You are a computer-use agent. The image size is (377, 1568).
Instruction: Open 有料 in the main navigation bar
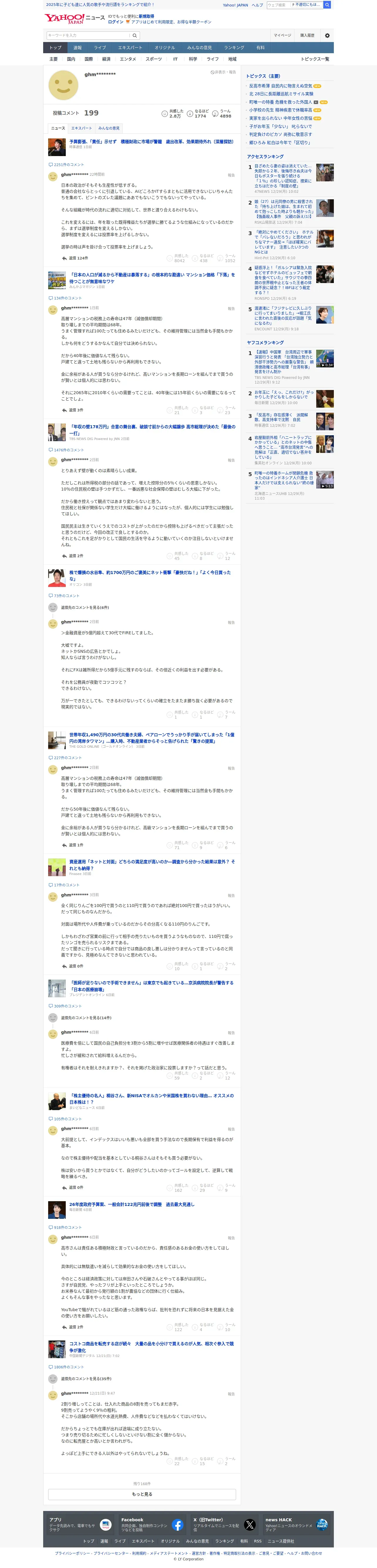[260, 48]
